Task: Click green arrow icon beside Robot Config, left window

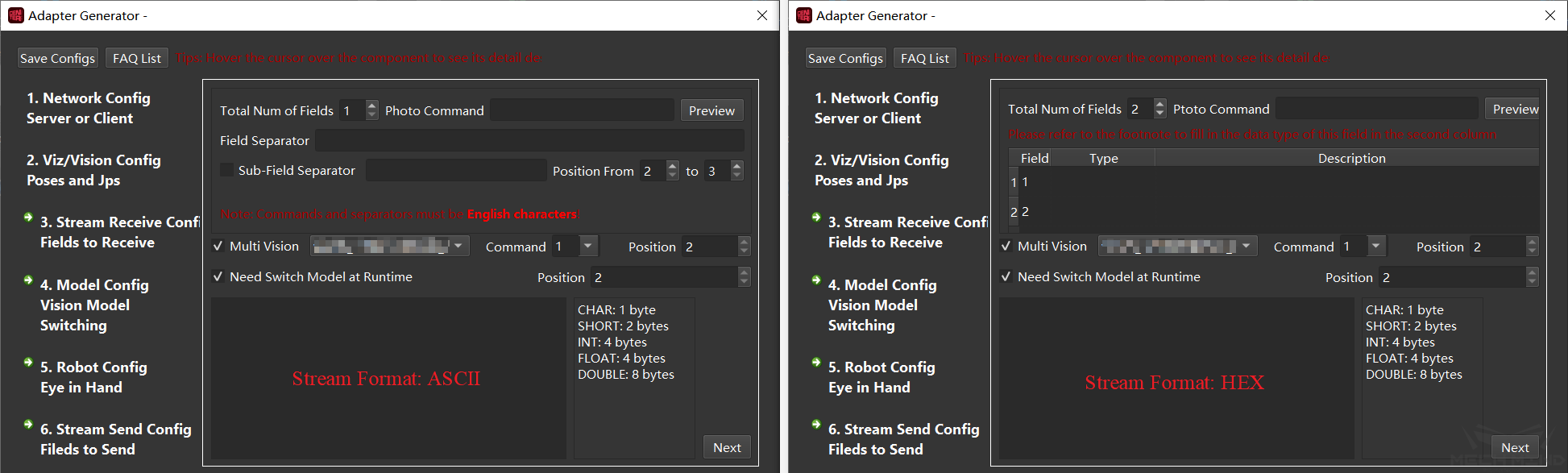Action: (28, 363)
